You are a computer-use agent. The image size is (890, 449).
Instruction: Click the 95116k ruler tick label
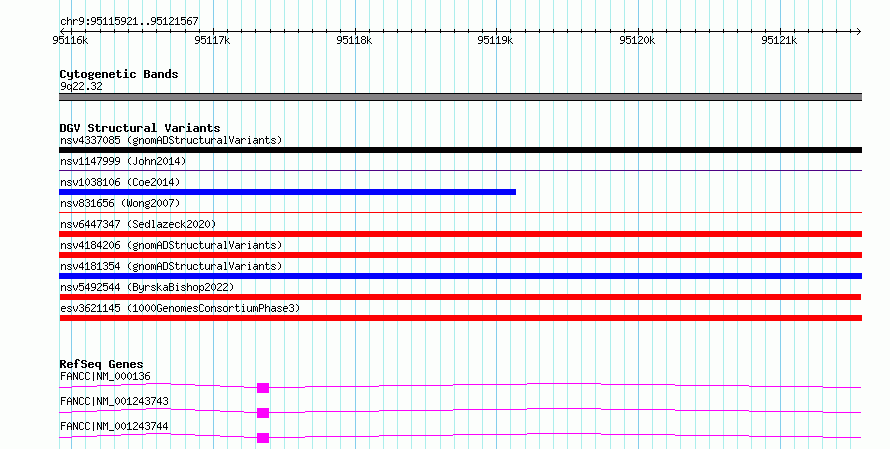coord(70,40)
